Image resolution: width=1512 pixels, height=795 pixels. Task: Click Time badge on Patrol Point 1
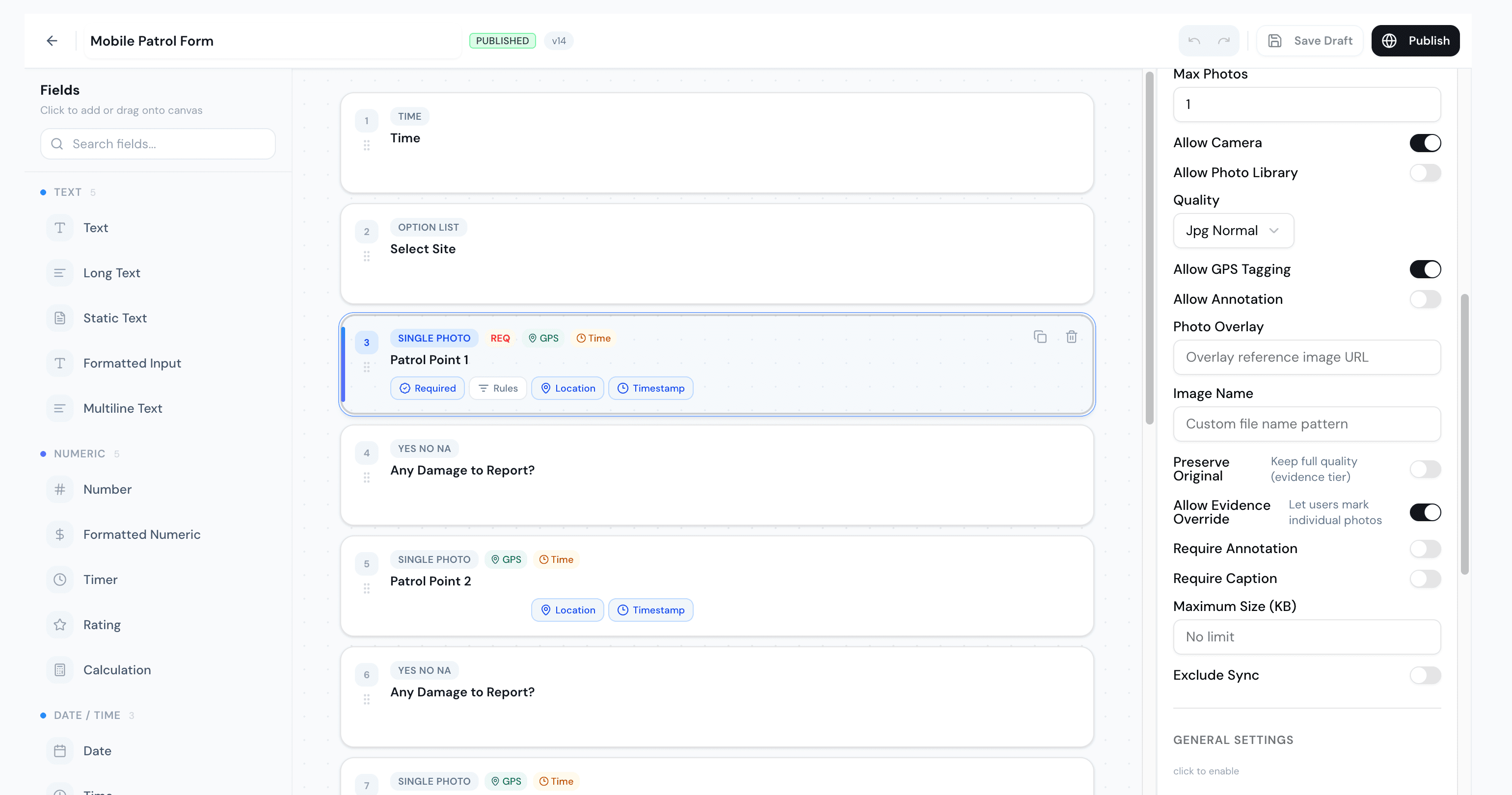(x=593, y=338)
